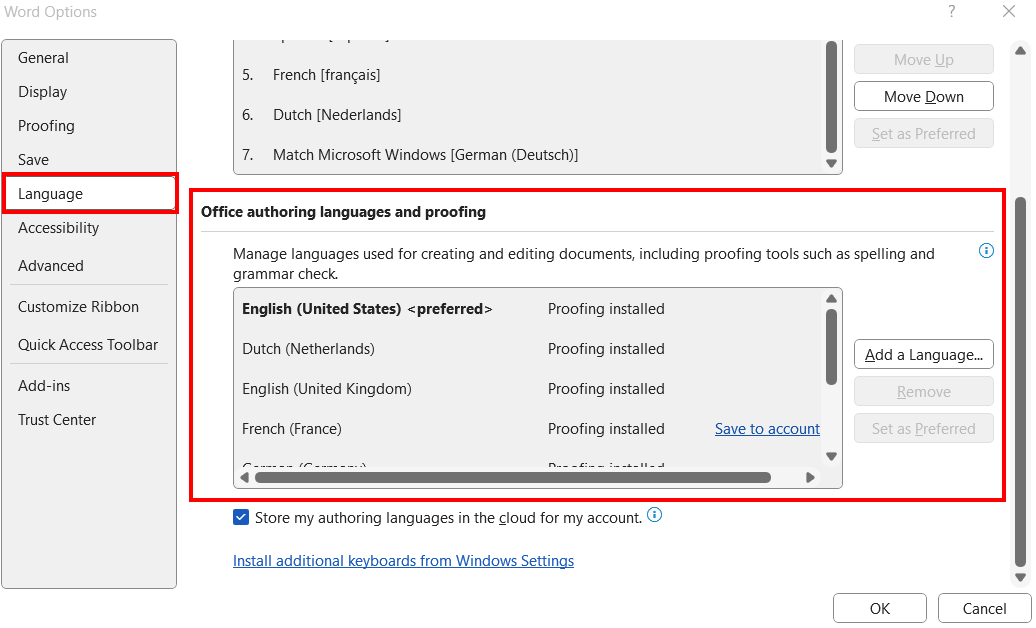The height and width of the screenshot is (628, 1036).
Task: Select Match Microsoft Windows [German (Deutsch)] entry
Action: click(x=529, y=155)
